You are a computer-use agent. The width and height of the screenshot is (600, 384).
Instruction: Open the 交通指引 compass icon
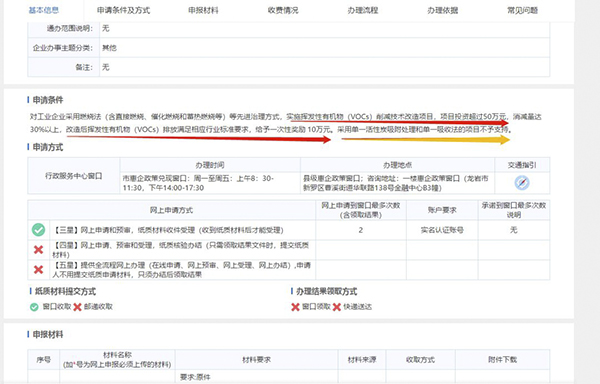(x=522, y=183)
